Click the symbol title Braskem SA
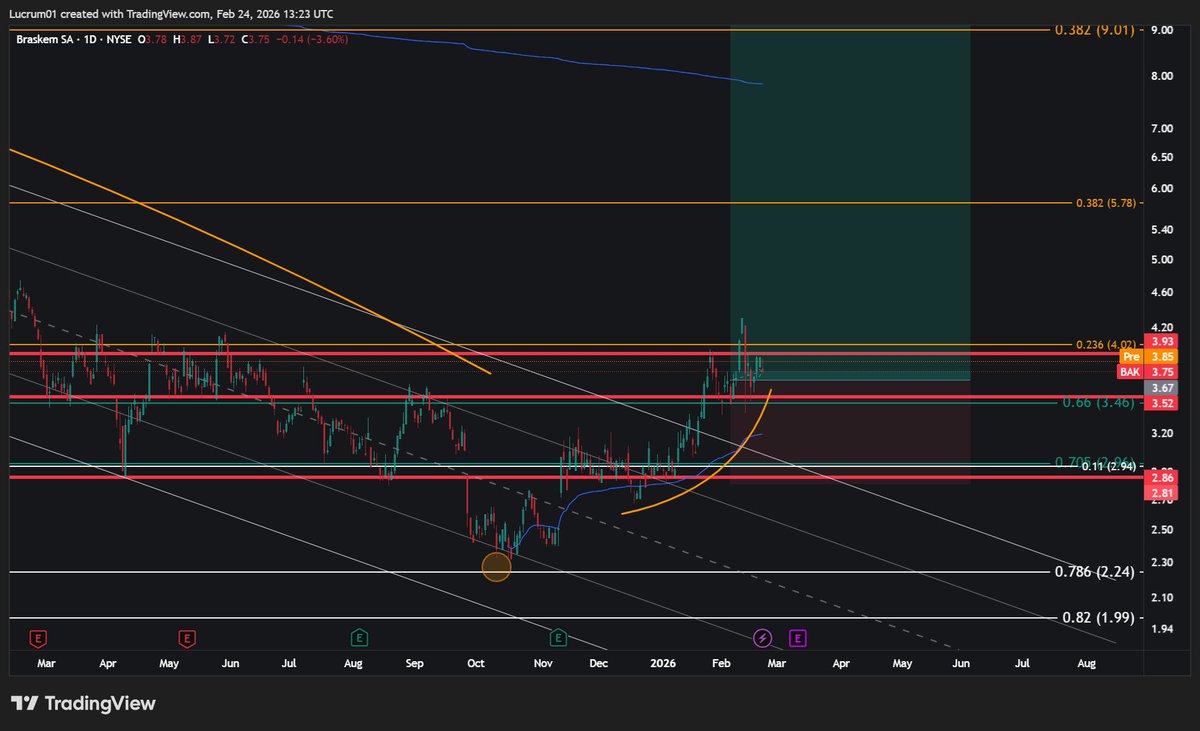The height and width of the screenshot is (731, 1200). pyautogui.click(x=43, y=38)
